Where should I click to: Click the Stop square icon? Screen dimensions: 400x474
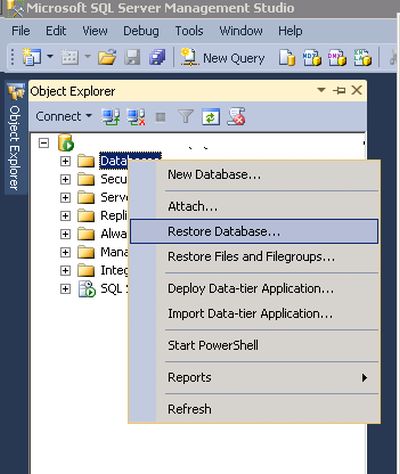pos(161,117)
